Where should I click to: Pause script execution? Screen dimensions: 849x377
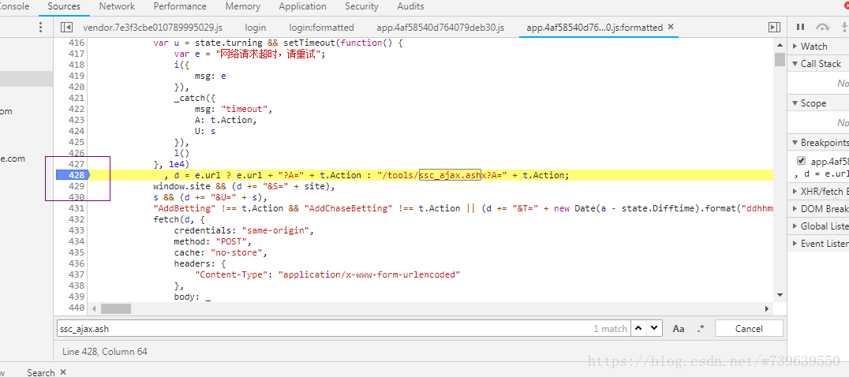[x=801, y=27]
